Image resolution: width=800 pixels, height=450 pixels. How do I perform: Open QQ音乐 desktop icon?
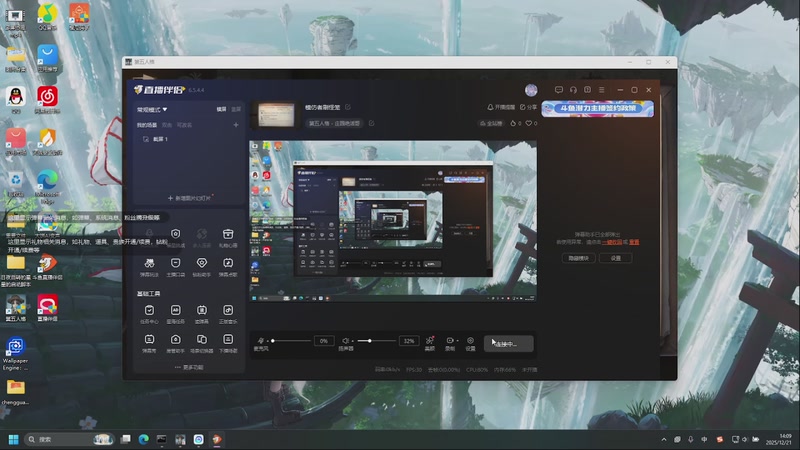(47, 17)
